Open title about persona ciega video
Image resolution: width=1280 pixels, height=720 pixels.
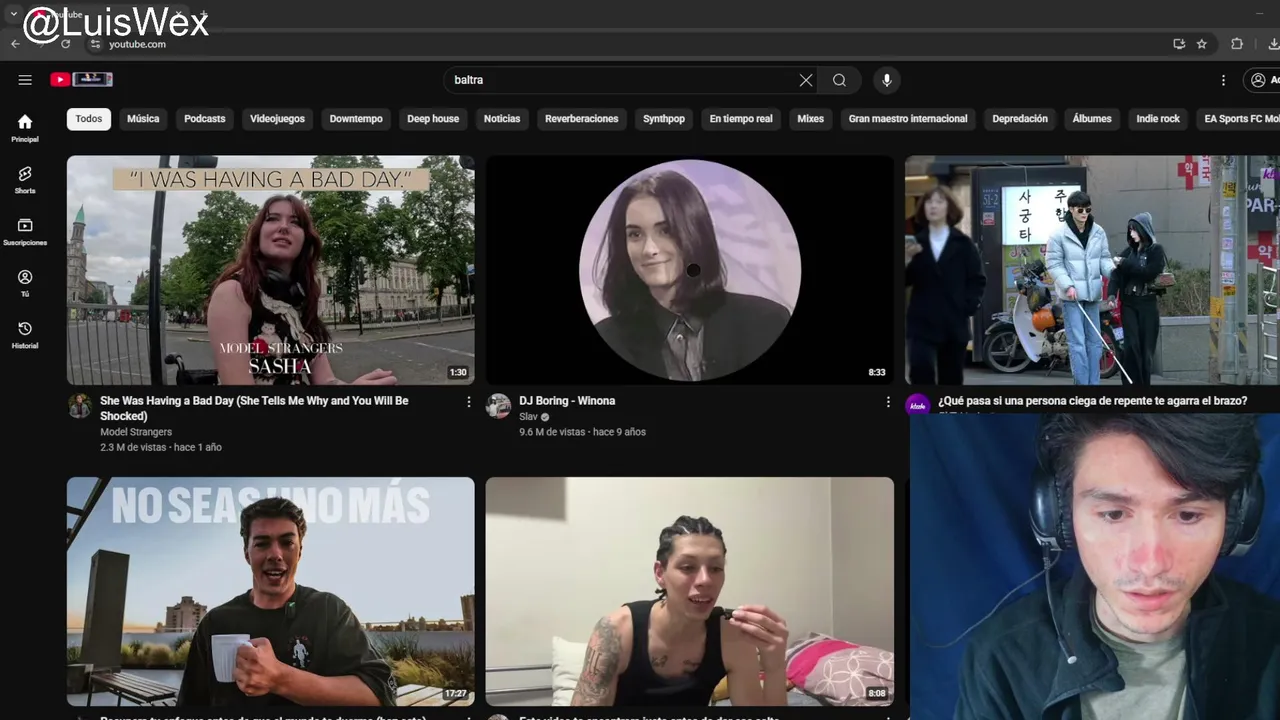[x=1092, y=401]
